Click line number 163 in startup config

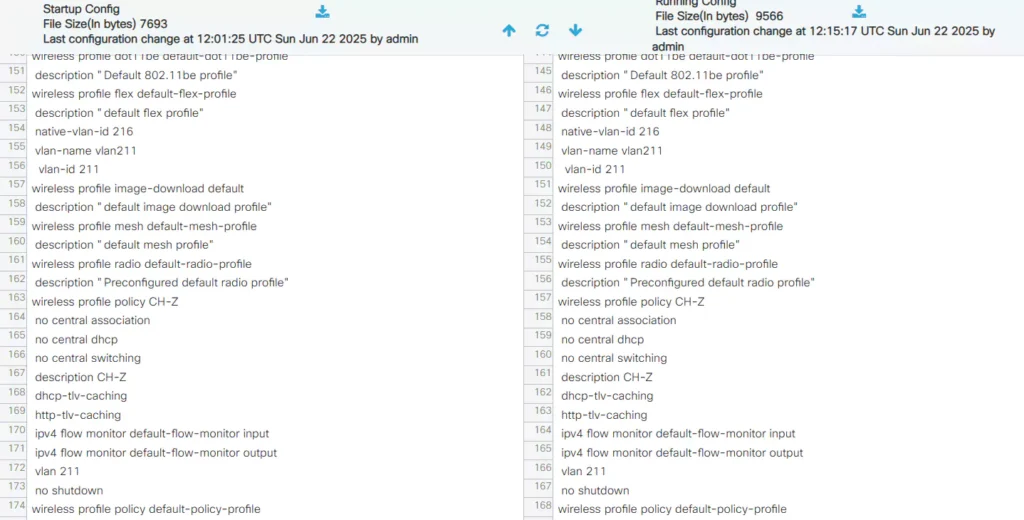pyautogui.click(x=16, y=297)
